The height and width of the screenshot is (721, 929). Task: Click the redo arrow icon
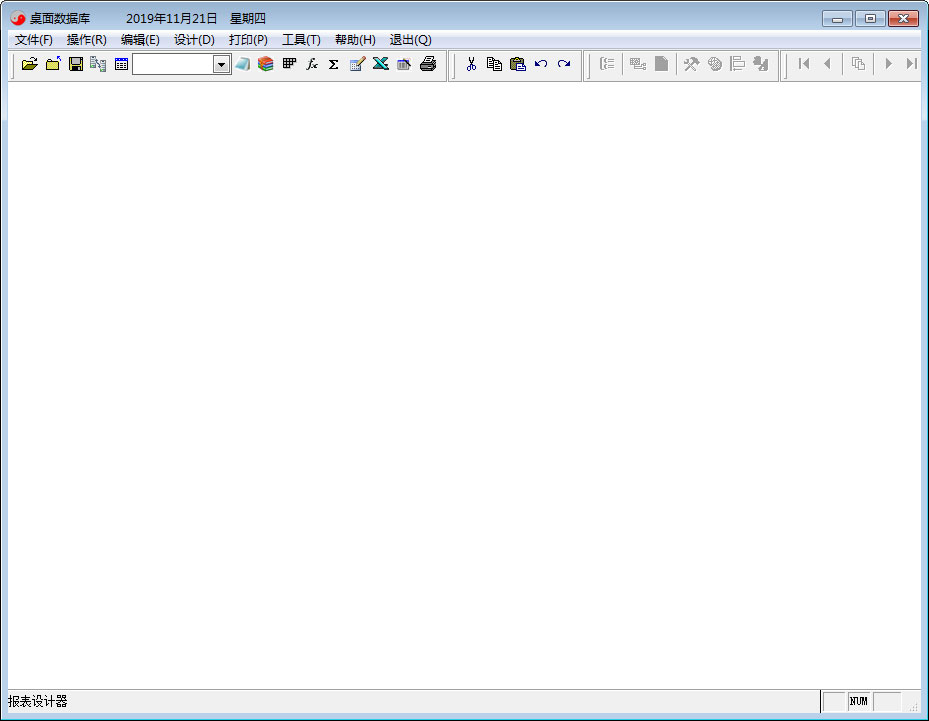pos(563,63)
